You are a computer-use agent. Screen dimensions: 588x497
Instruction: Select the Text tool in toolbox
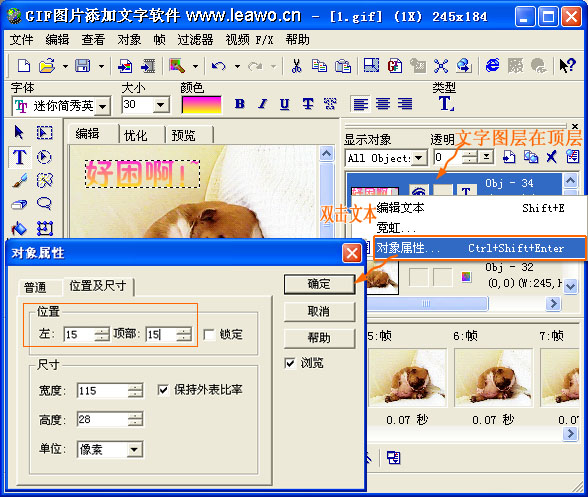point(20,157)
